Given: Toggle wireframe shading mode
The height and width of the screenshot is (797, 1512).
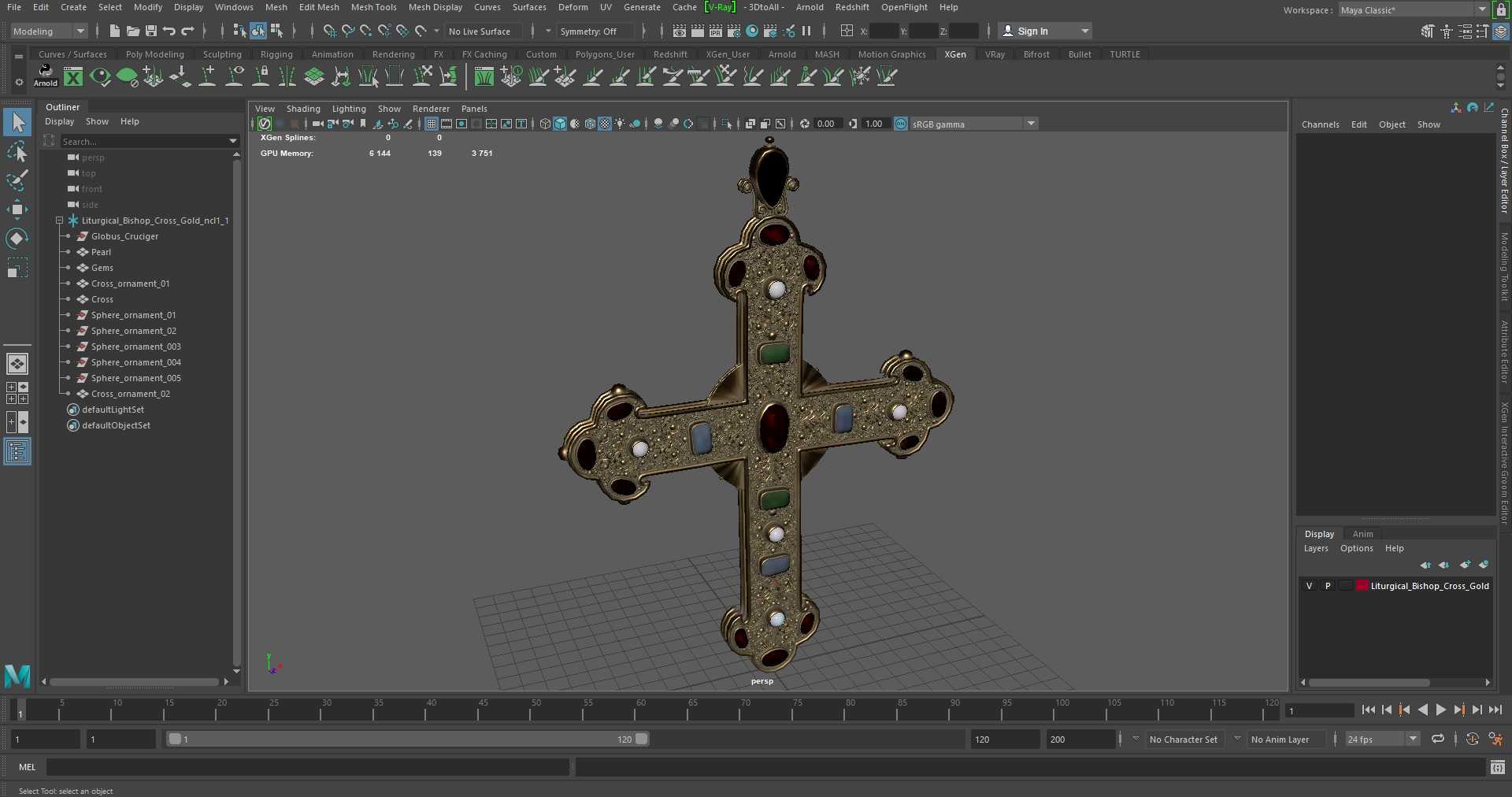Looking at the screenshot, I should [545, 124].
